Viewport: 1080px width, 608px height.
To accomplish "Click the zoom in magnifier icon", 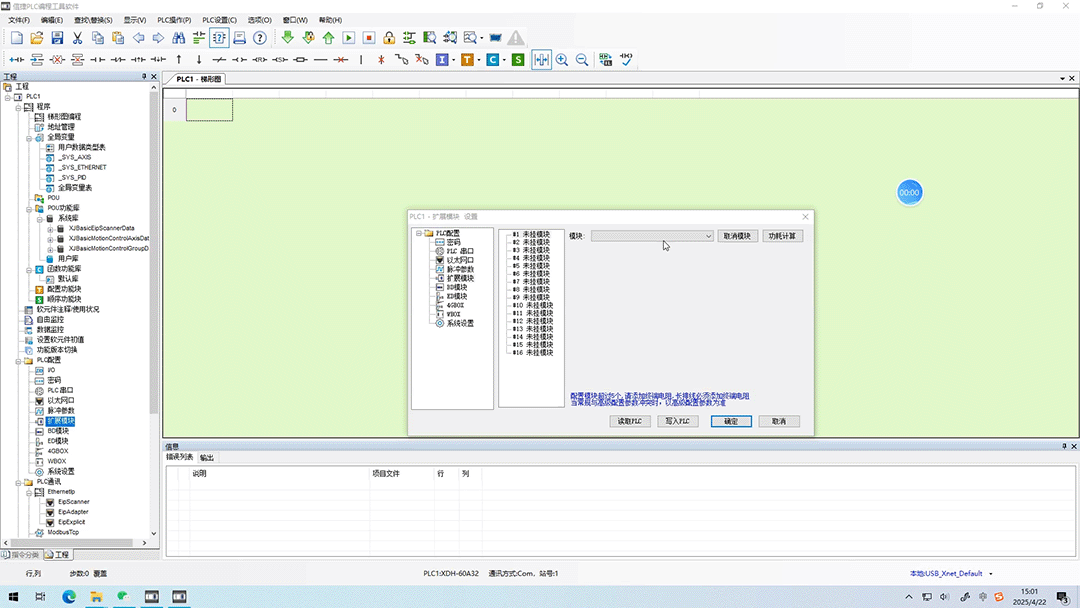I will tap(562, 60).
